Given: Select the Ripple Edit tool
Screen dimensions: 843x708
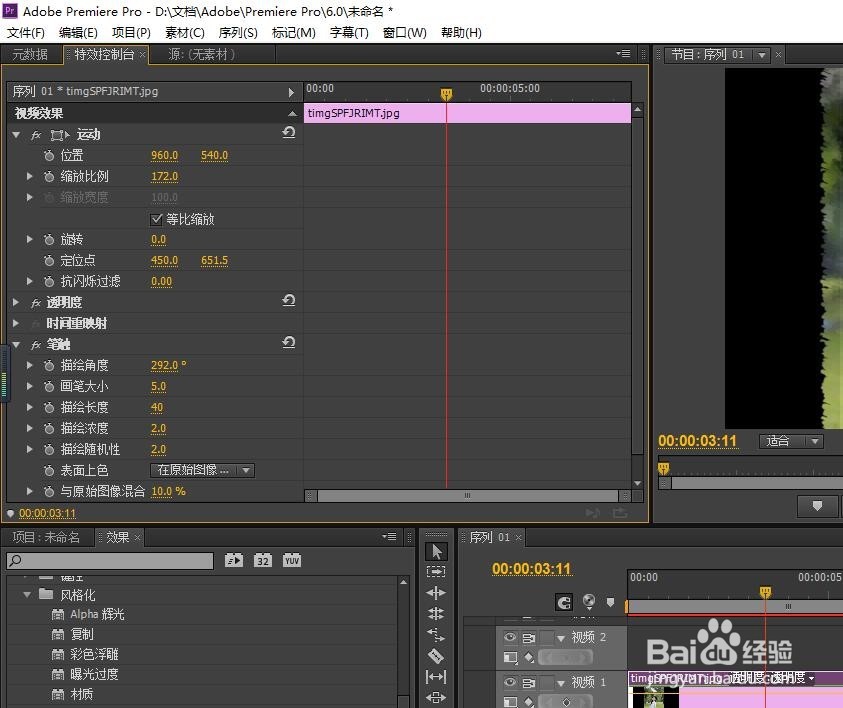Looking at the screenshot, I should [436, 592].
